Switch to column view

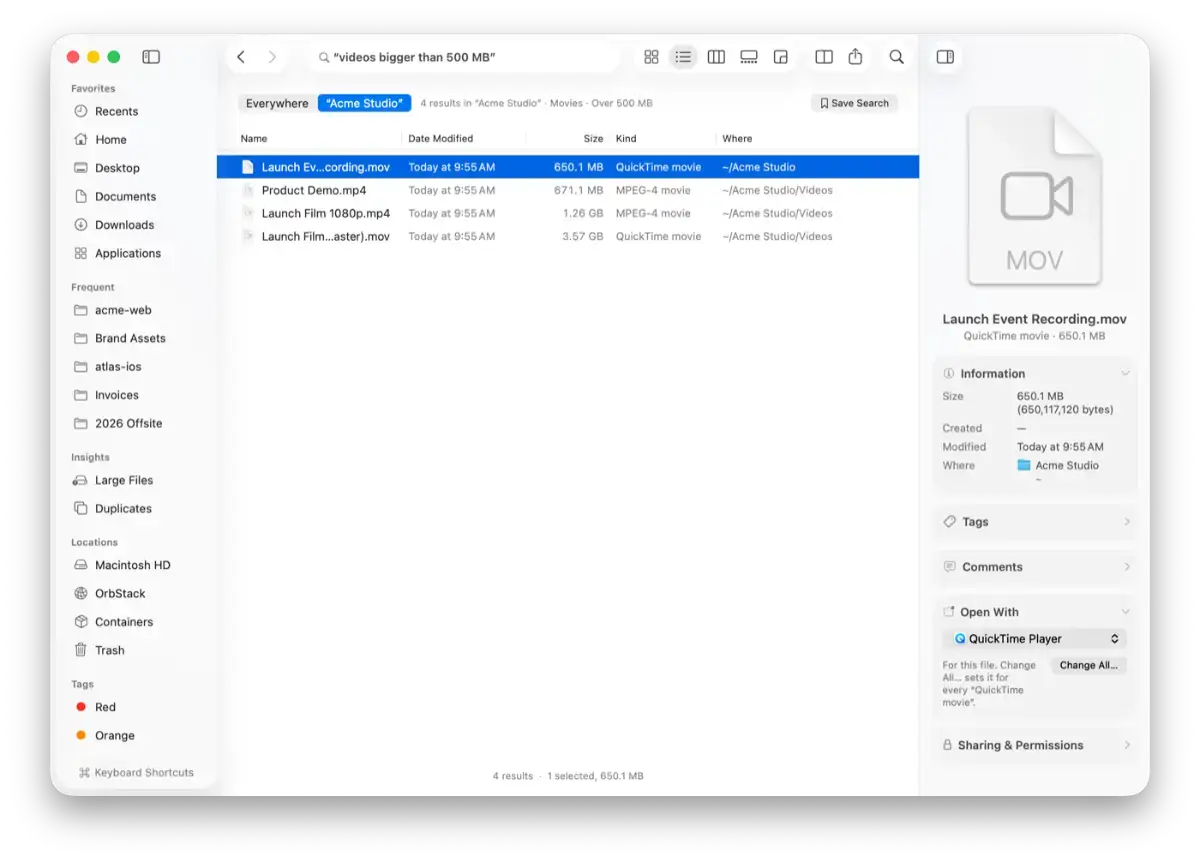coord(716,57)
